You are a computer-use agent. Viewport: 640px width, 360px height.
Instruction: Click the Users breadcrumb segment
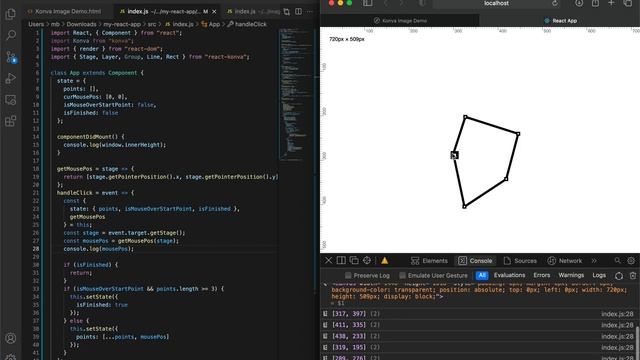[x=36, y=24]
